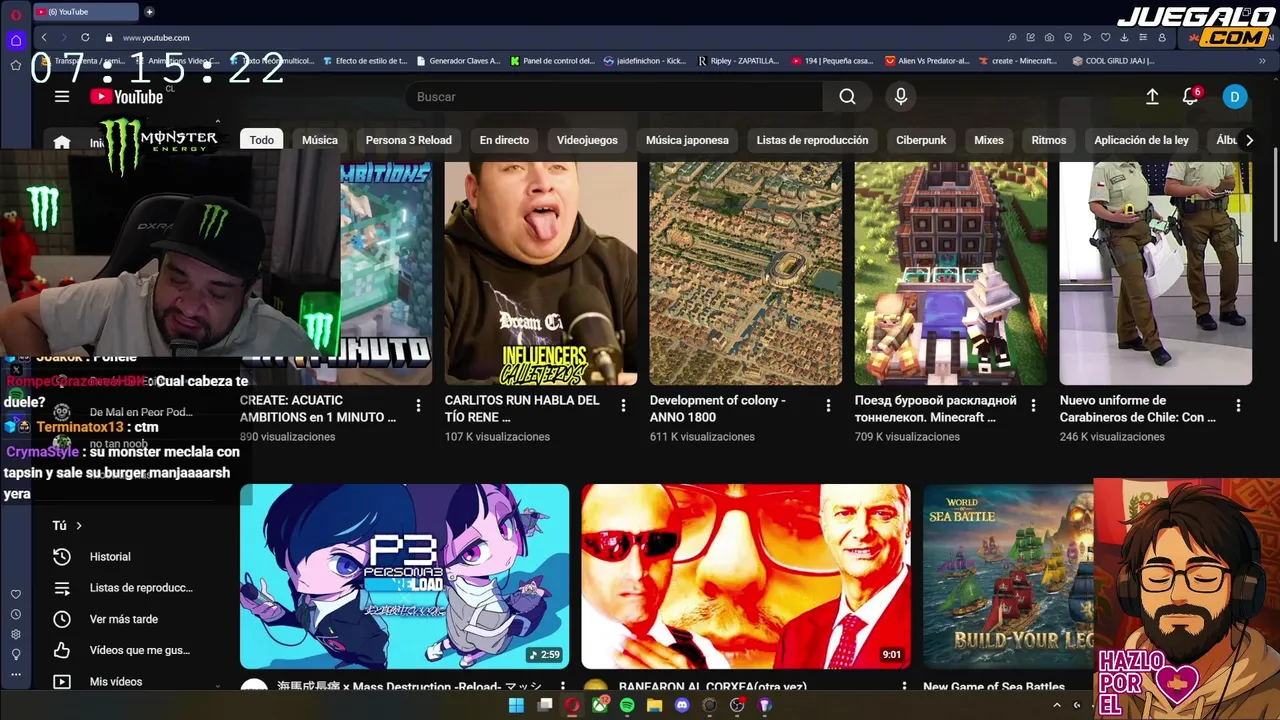This screenshot has width=1280, height=720.
Task: Open File Explorer from the taskbar
Action: tap(654, 705)
